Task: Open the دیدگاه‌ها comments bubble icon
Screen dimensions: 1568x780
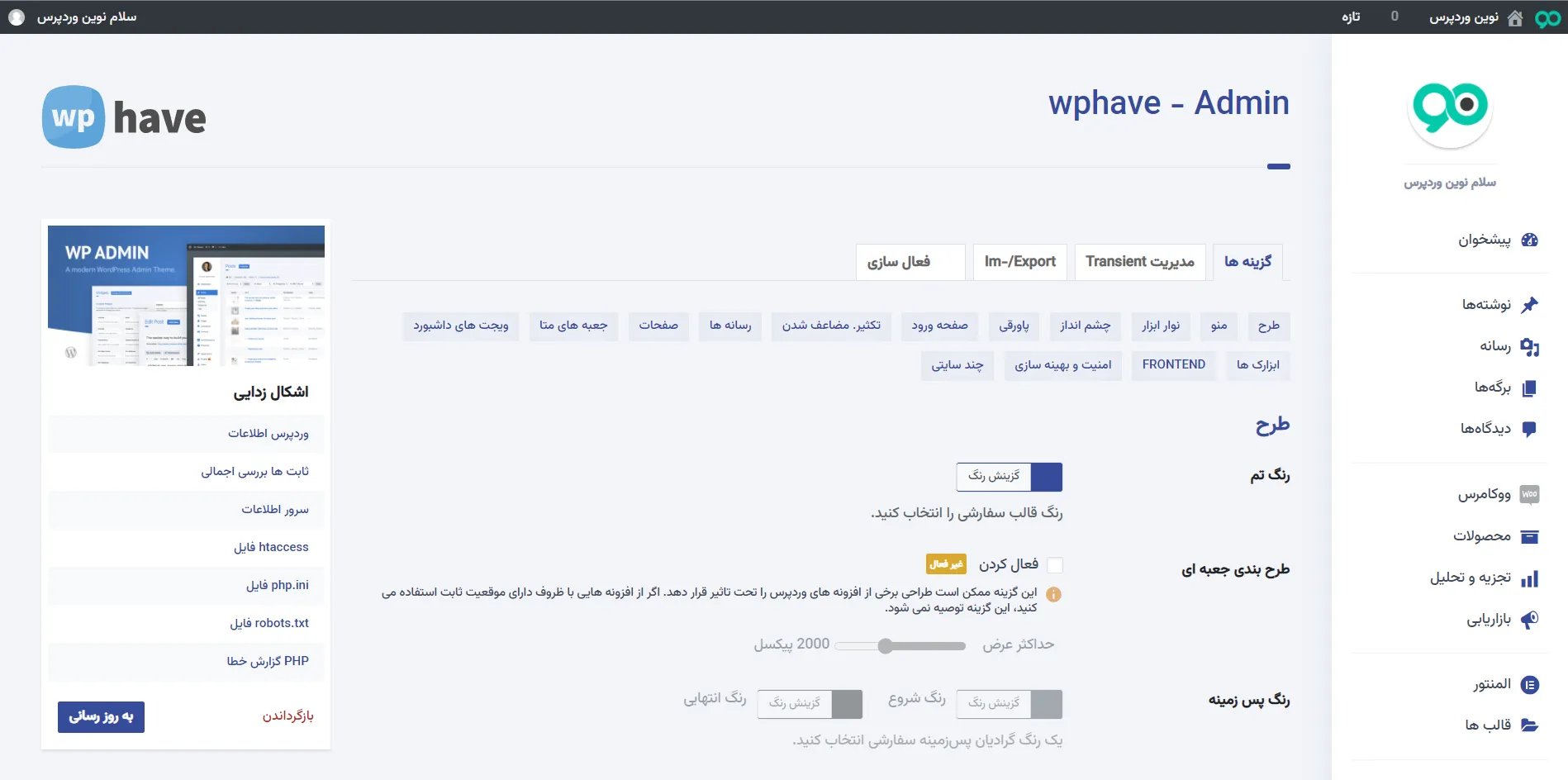Action: [x=1529, y=429]
